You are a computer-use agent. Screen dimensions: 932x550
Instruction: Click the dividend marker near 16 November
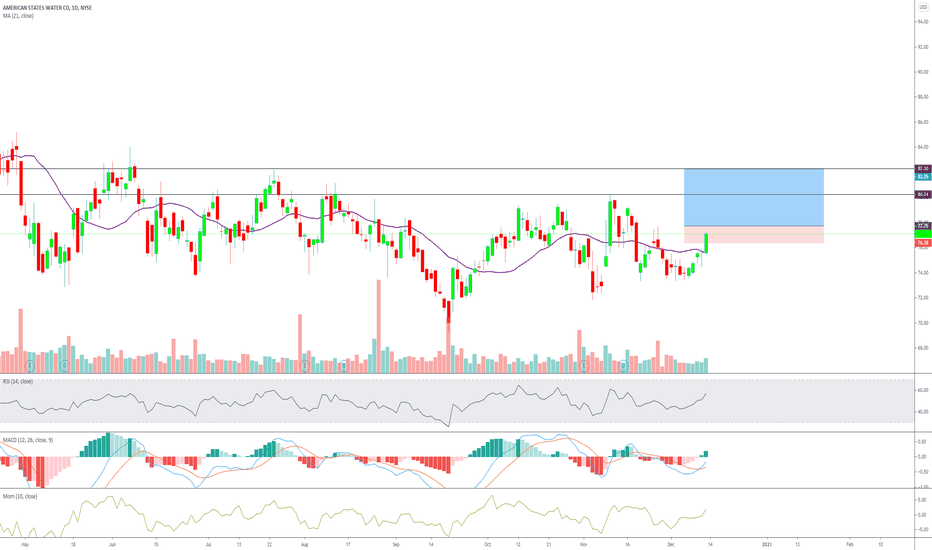point(624,366)
